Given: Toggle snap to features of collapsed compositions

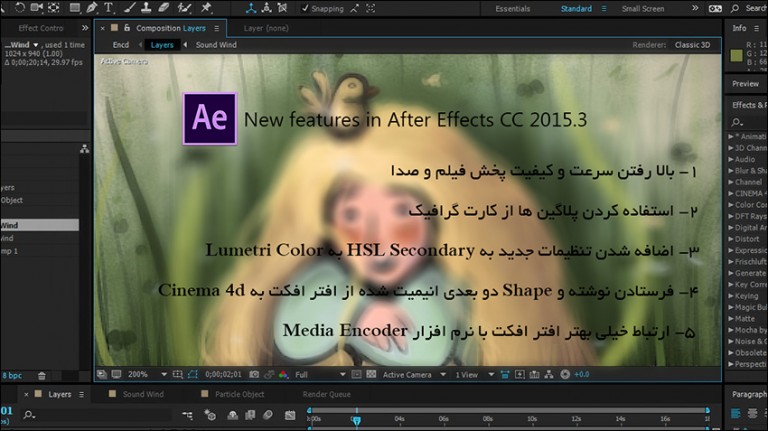Looking at the screenshot, I should 371,8.
